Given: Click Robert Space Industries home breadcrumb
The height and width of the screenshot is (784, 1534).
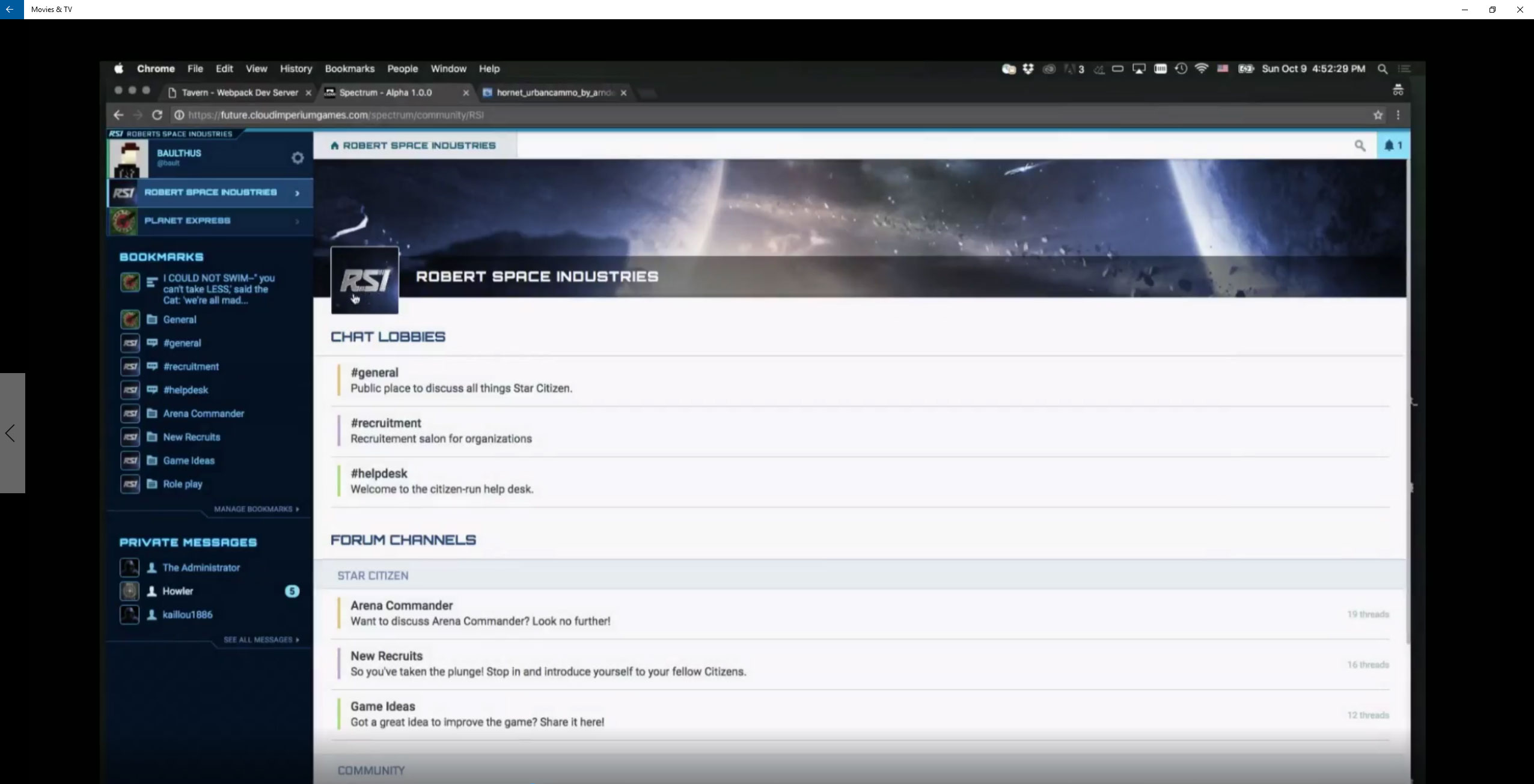Looking at the screenshot, I should [x=414, y=145].
